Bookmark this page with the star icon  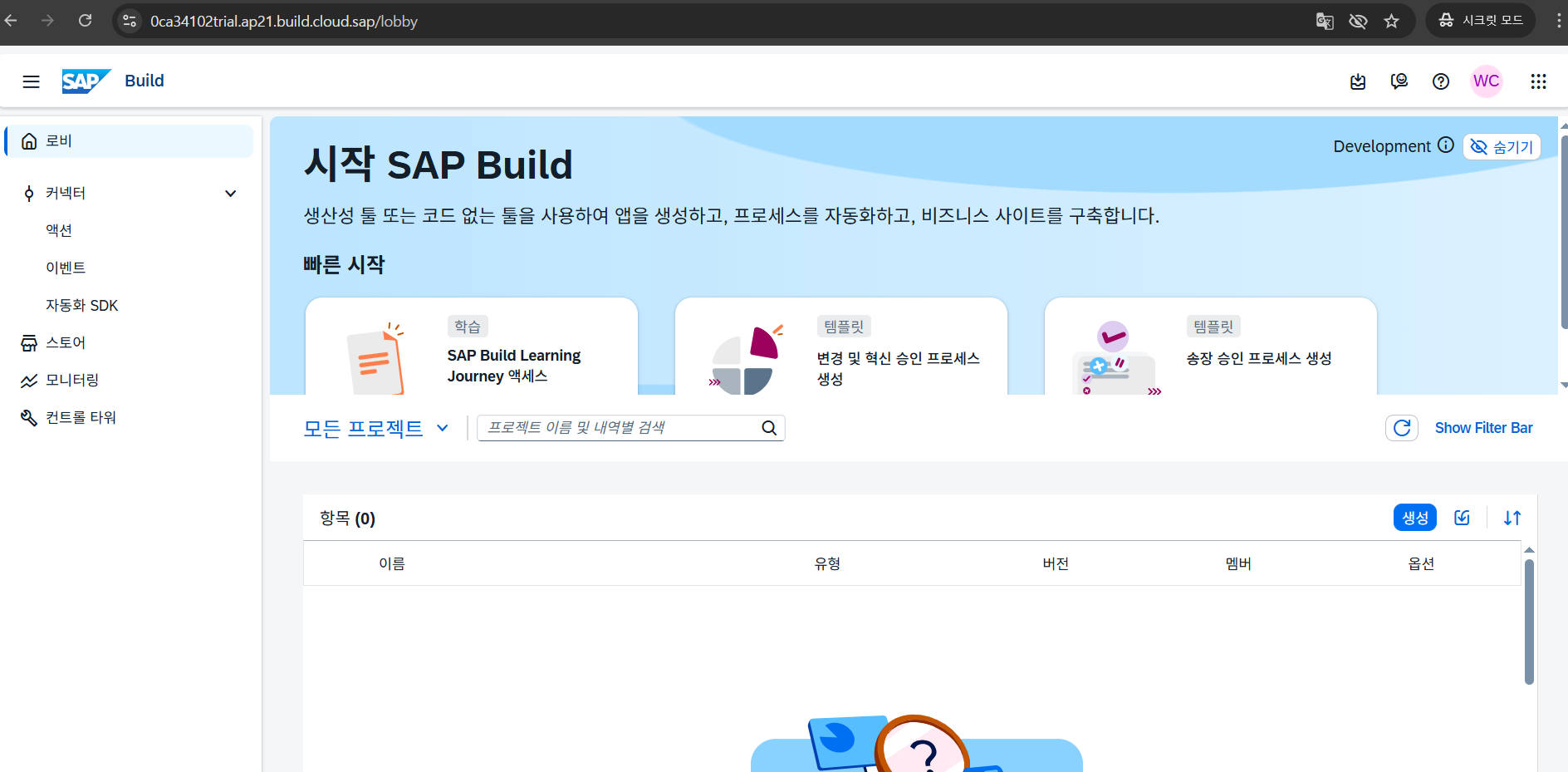1392,21
